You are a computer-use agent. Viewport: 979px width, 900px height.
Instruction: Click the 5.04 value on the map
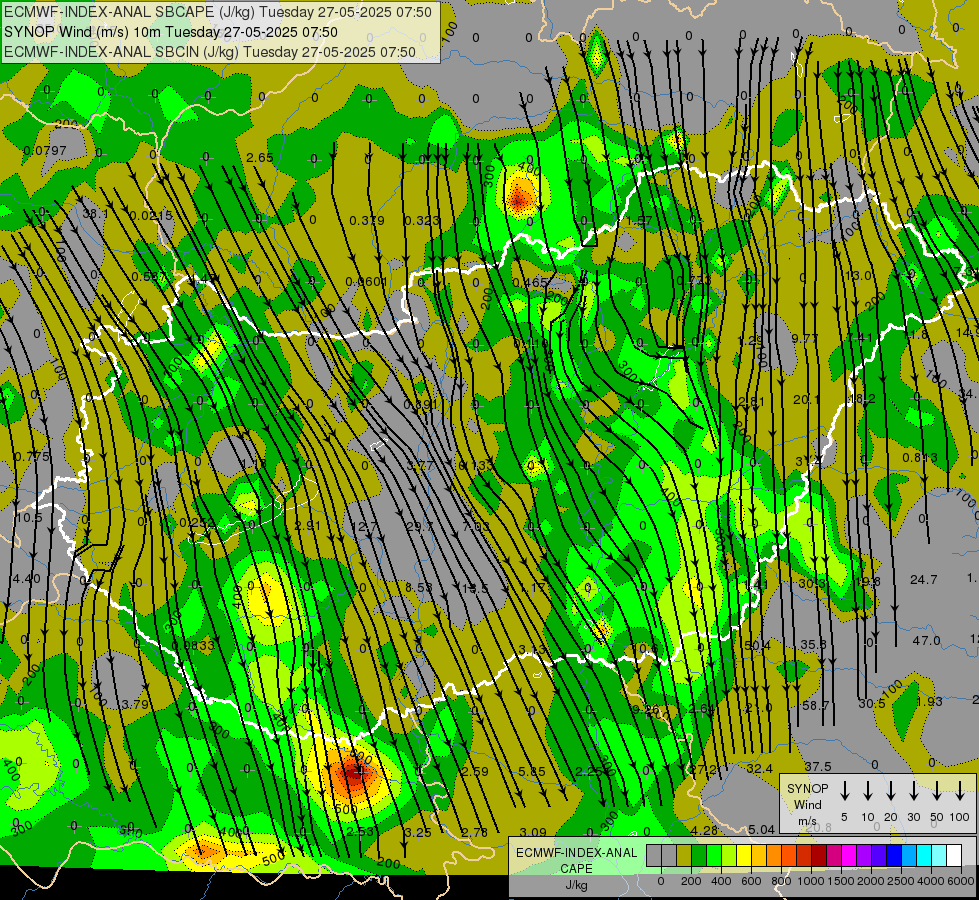(761, 829)
